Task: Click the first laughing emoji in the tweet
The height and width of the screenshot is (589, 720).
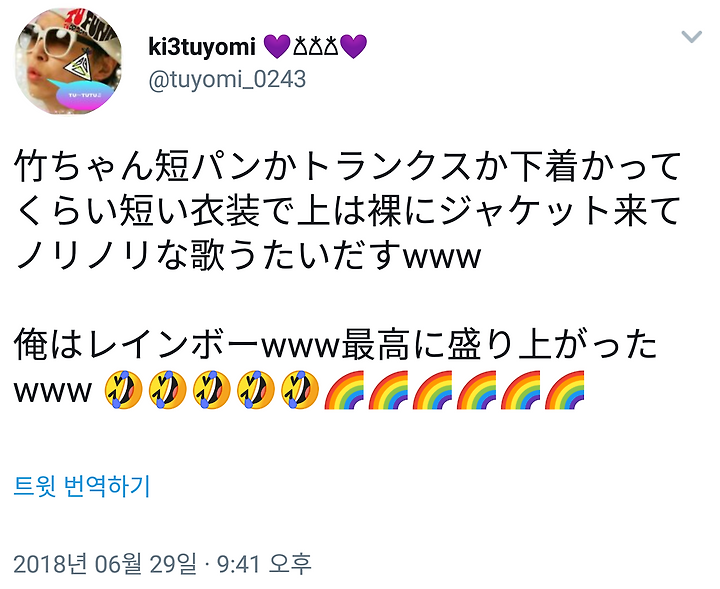Action: pos(123,390)
